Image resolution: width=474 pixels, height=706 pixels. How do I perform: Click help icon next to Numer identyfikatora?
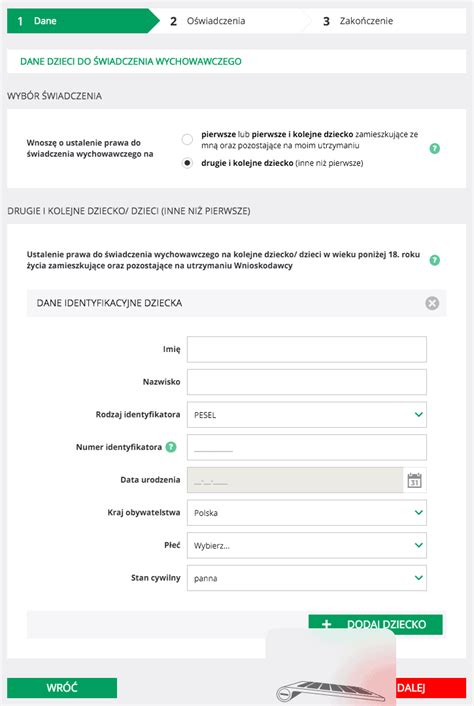(171, 447)
